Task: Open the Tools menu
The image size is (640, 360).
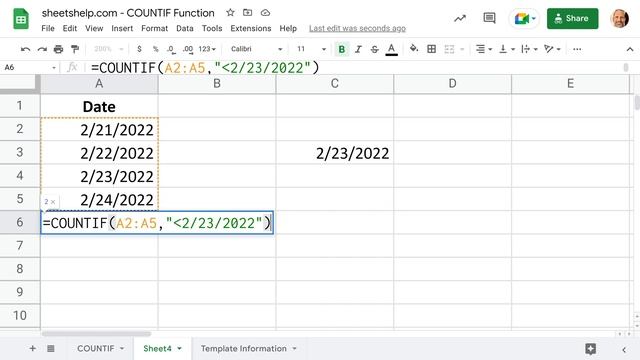Action: click(x=212, y=28)
